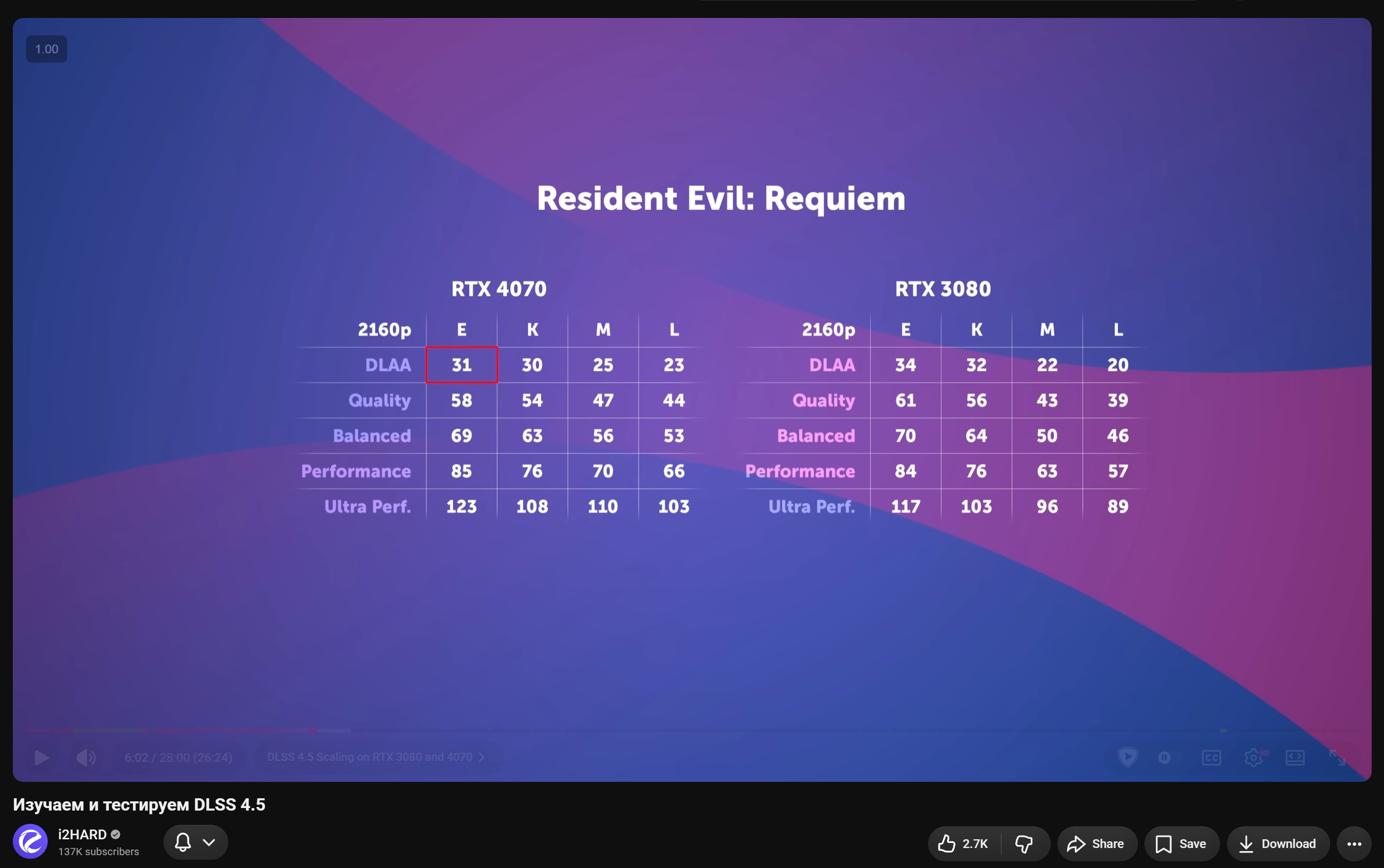The image size is (1384, 868).
Task: Like the video showing 2.7K likes
Action: [965, 843]
